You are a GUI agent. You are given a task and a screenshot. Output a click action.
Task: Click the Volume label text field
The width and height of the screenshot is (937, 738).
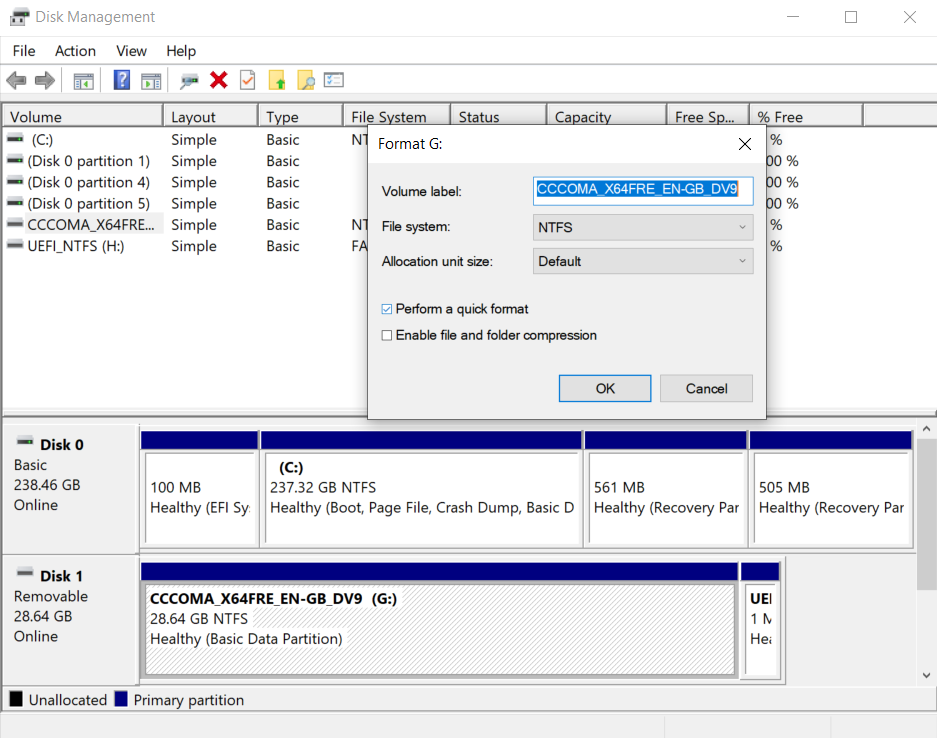pos(643,190)
